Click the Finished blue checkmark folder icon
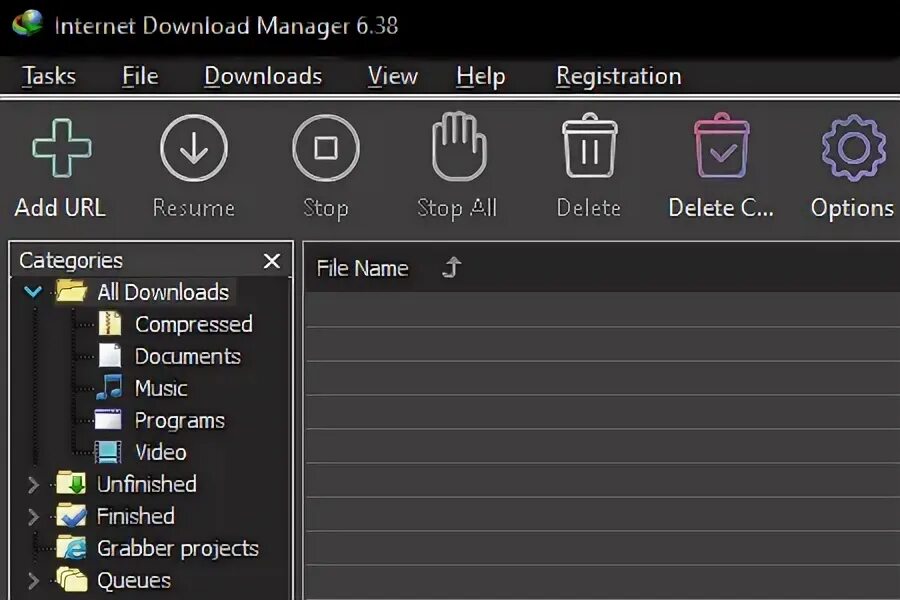The height and width of the screenshot is (600, 900). point(72,516)
